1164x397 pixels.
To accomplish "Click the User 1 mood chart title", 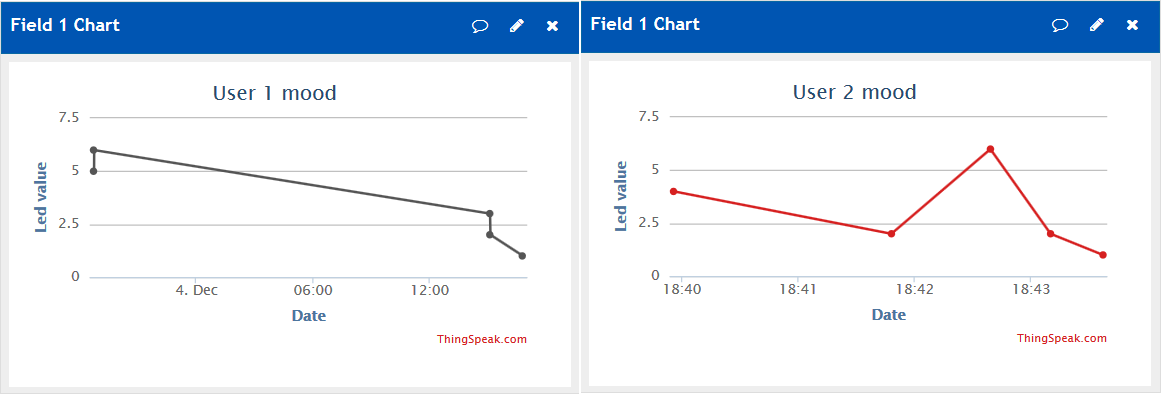I will (275, 93).
